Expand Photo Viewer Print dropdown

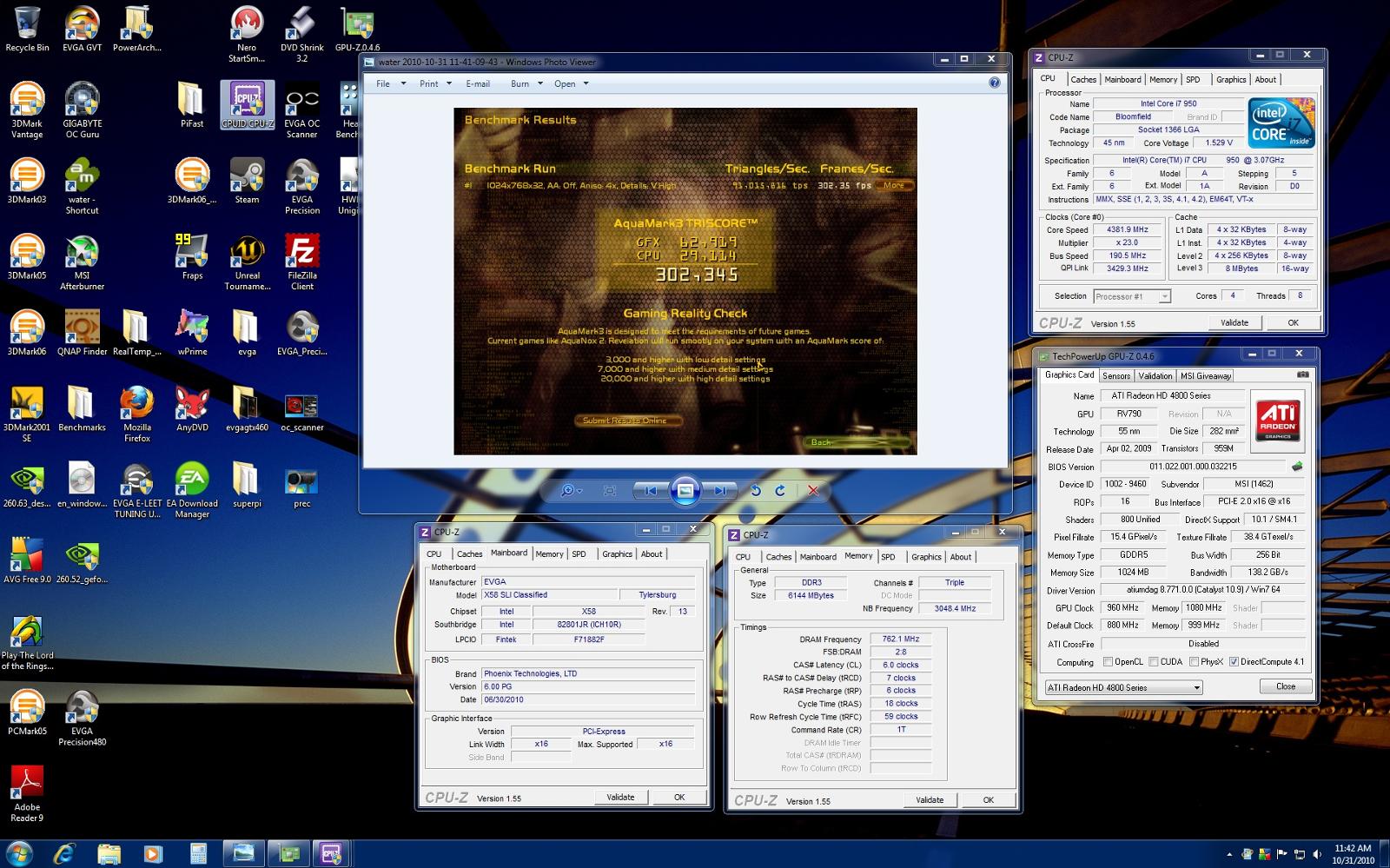tap(448, 84)
